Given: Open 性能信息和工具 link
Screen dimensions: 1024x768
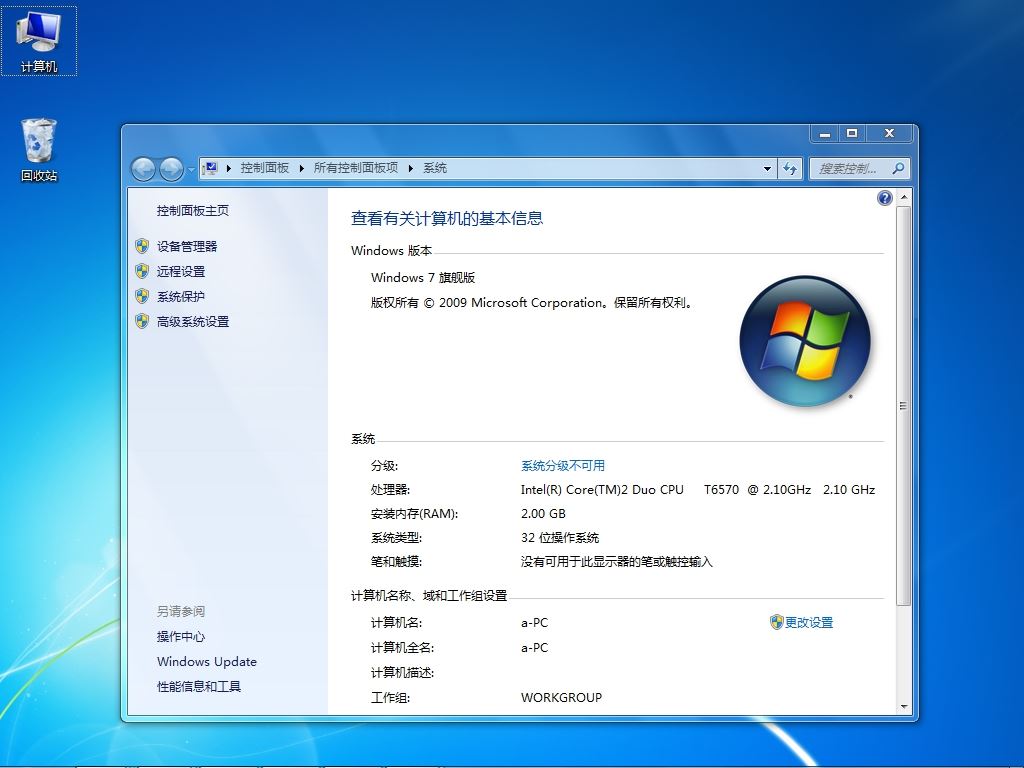Looking at the screenshot, I should coord(199,686).
